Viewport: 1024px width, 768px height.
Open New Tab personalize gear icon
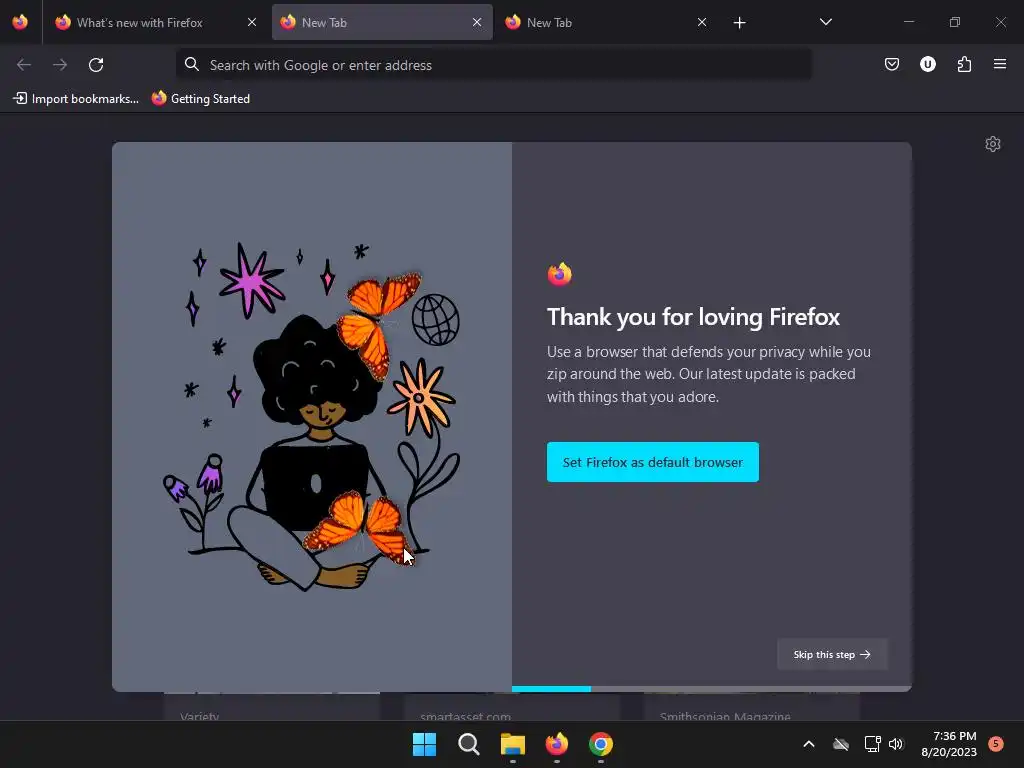pyautogui.click(x=993, y=144)
